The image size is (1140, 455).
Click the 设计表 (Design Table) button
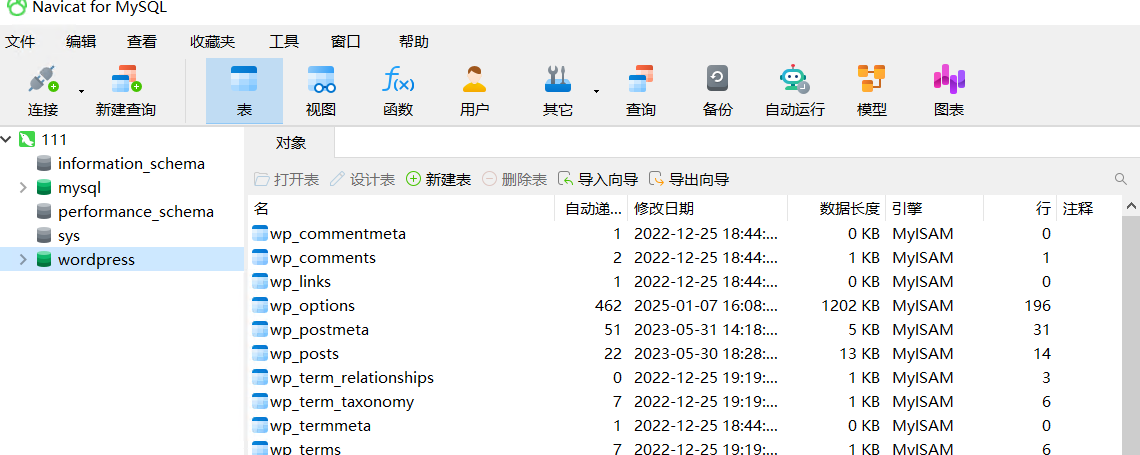pos(362,180)
